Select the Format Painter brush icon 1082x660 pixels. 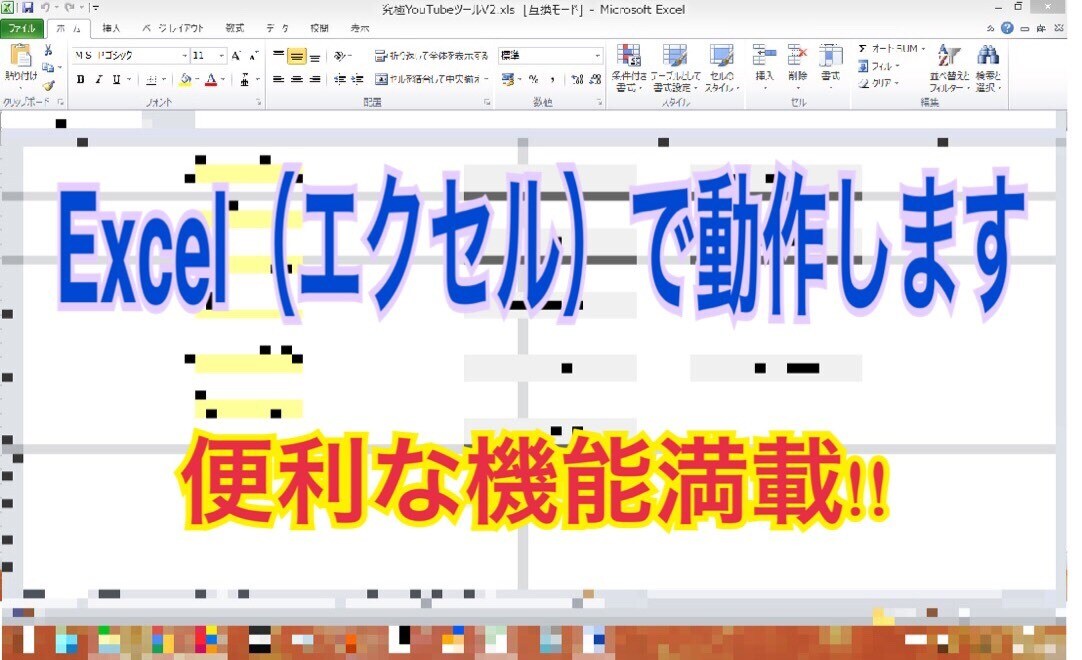pyautogui.click(x=48, y=85)
